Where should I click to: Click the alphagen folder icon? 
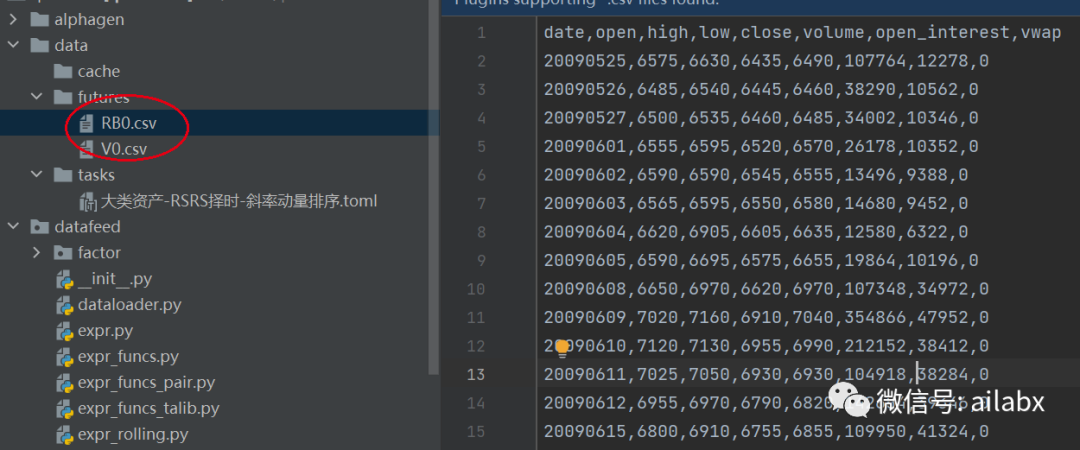point(39,19)
